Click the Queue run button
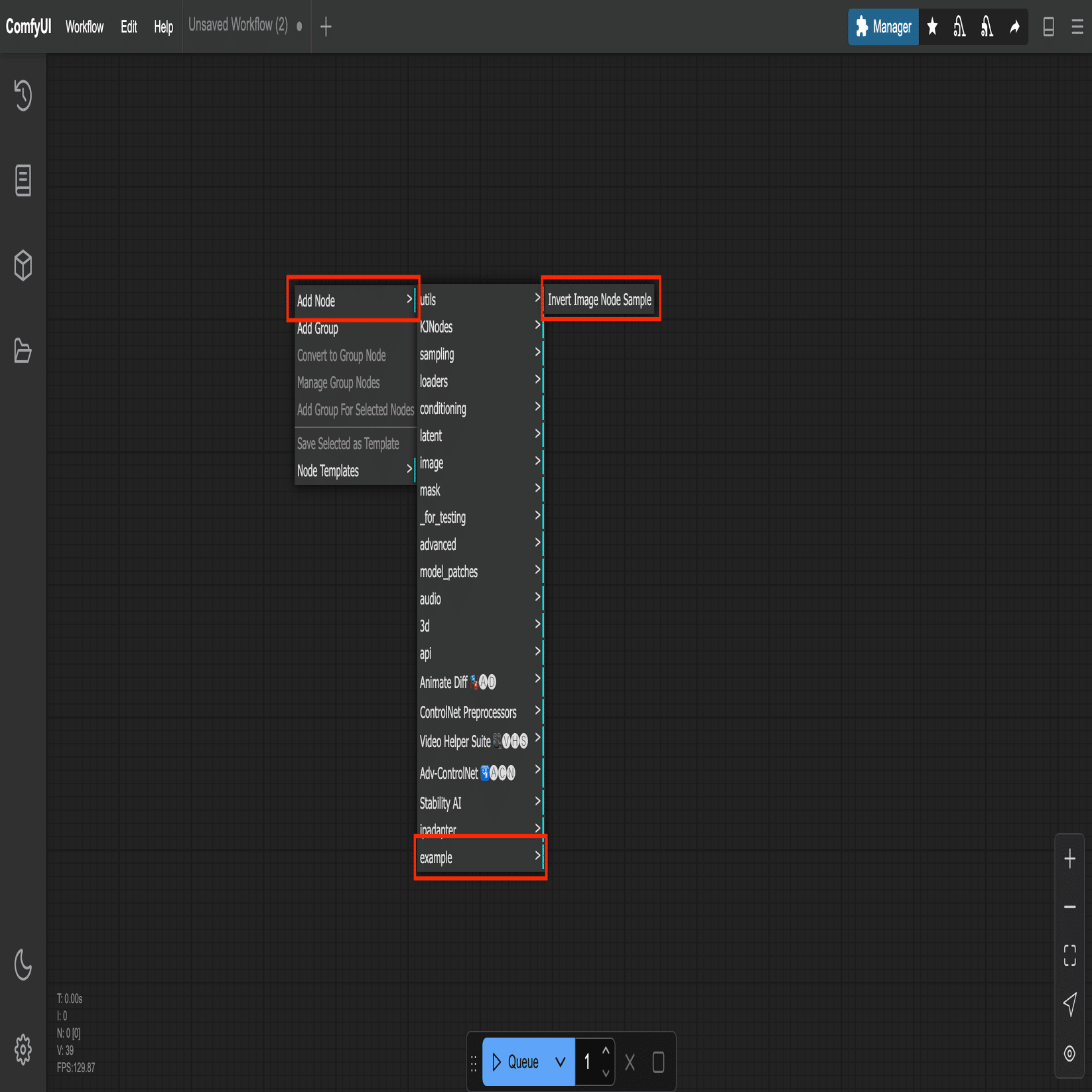Viewport: 1092px width, 1092px height. [x=515, y=1062]
